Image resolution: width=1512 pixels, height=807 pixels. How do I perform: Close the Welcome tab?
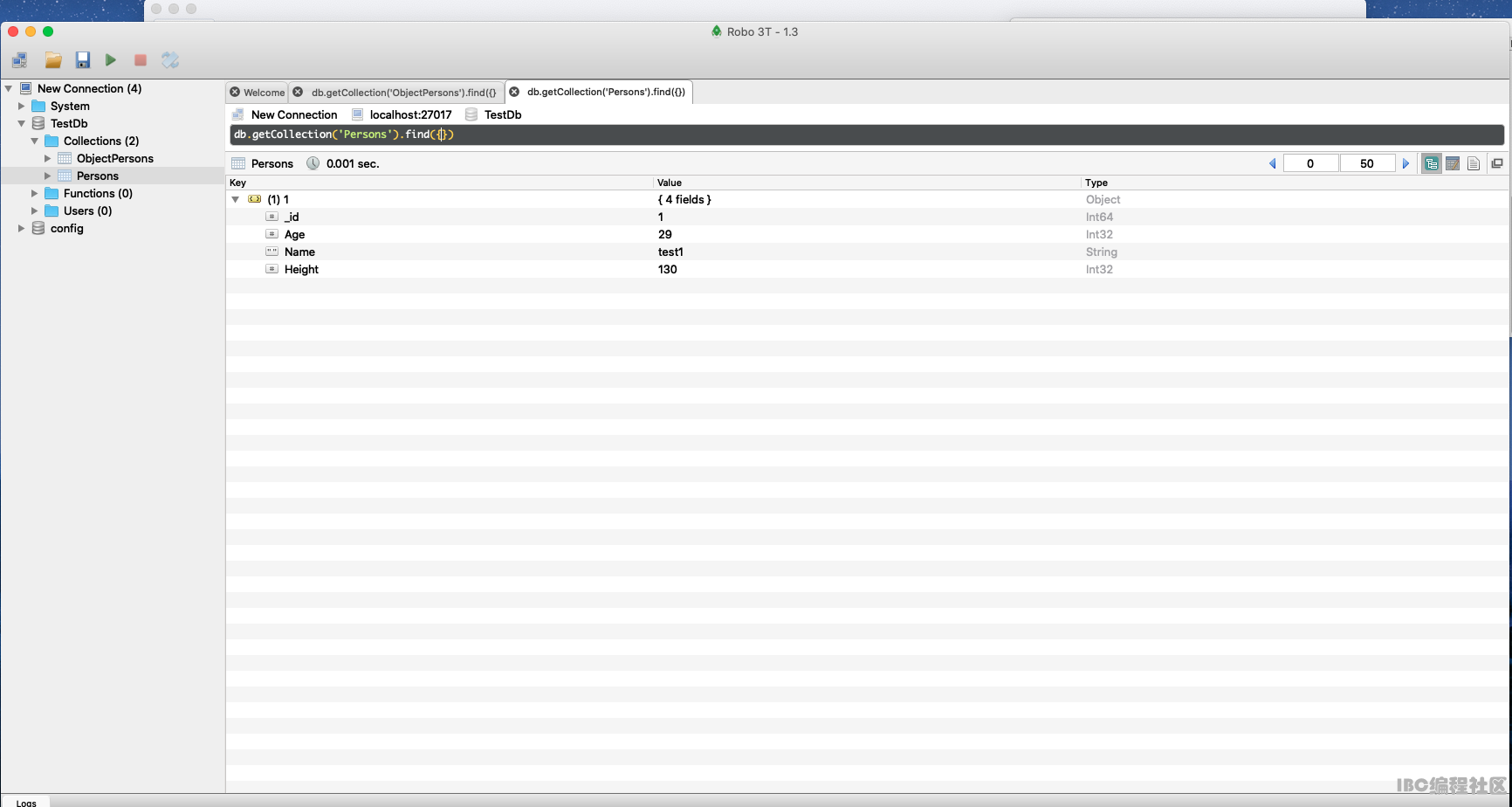pos(235,92)
